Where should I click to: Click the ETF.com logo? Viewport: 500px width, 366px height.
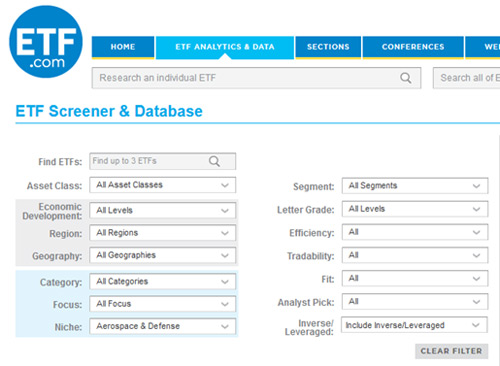coord(46,42)
